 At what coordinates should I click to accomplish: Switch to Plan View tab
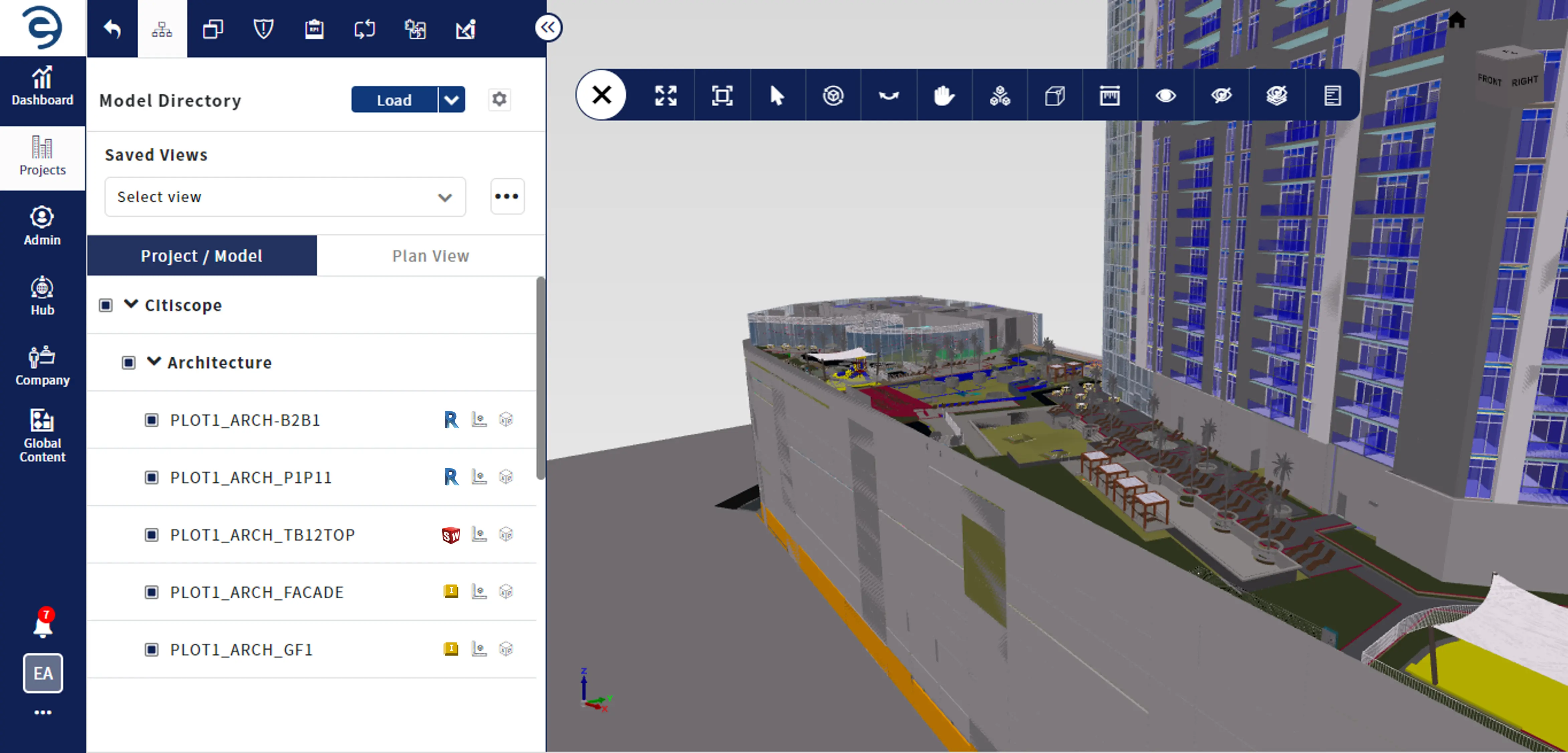pos(430,255)
